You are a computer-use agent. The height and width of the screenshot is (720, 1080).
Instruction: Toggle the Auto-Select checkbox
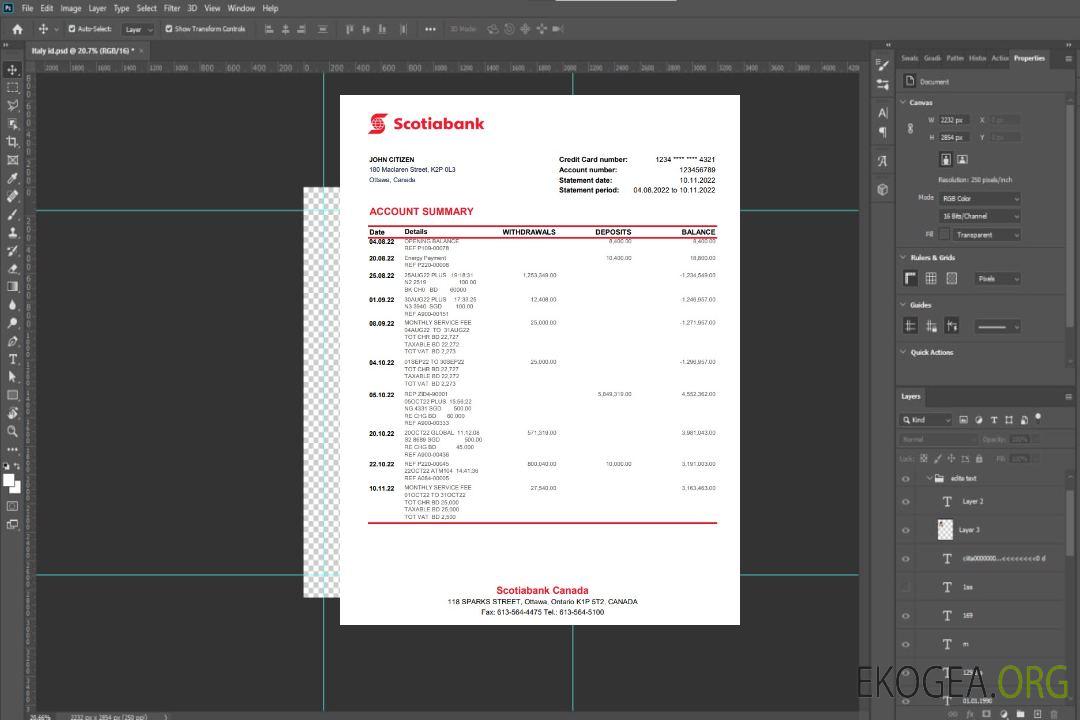coord(72,29)
